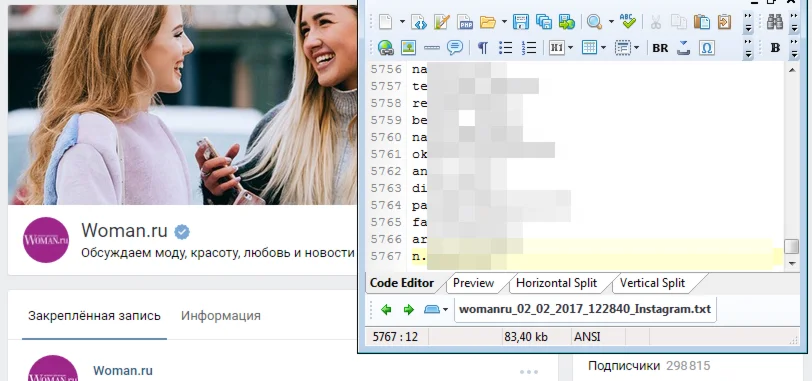Insert a numbered ordered list

[x=529, y=48]
